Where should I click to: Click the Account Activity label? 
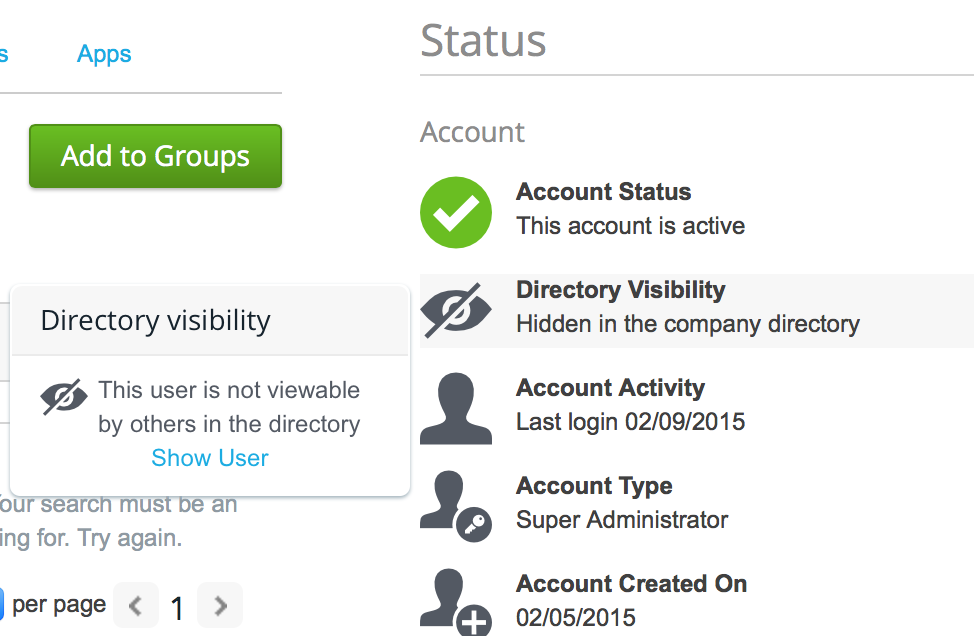[x=611, y=388]
